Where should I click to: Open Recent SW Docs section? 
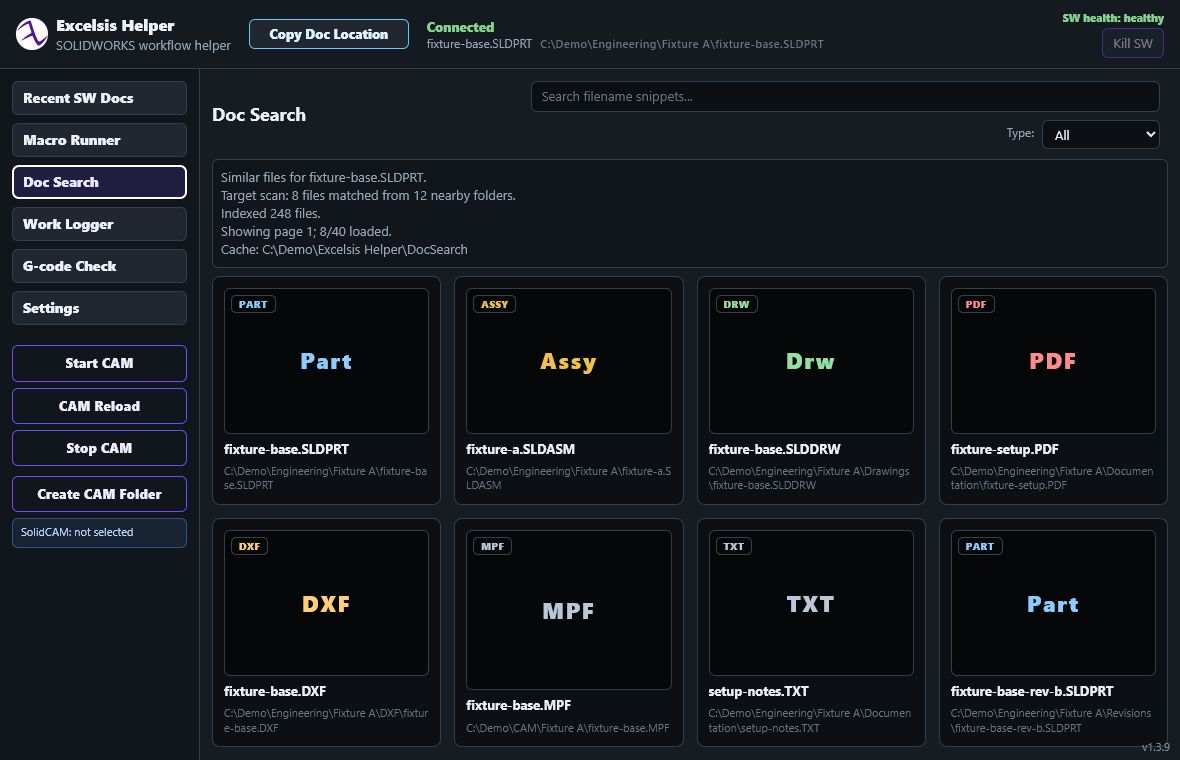[x=99, y=98]
